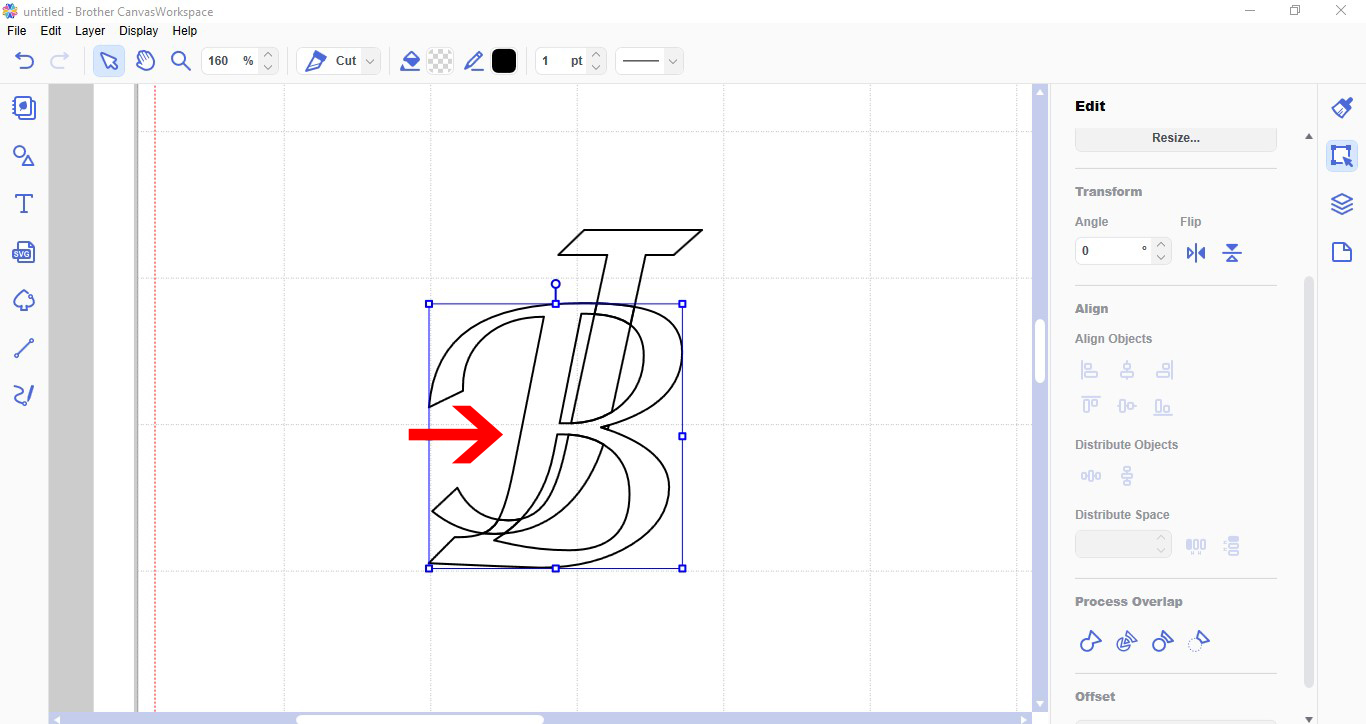Align objects to the left edge

[x=1090, y=370]
